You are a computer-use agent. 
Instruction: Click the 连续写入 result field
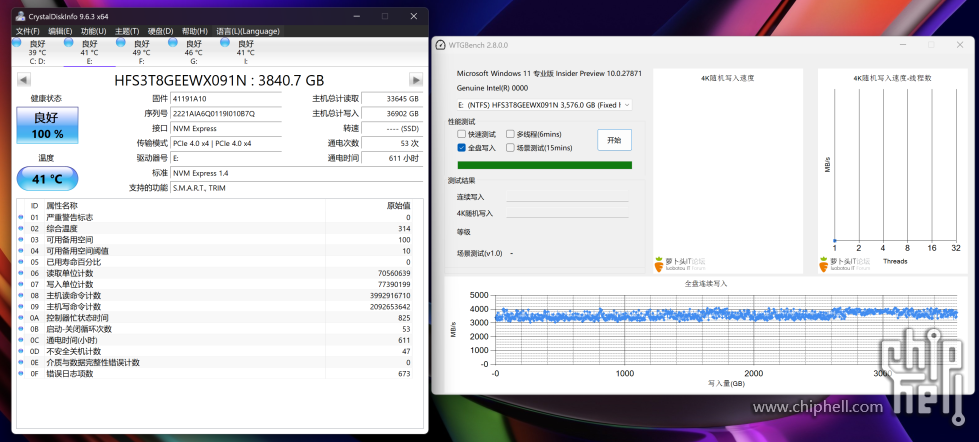(567, 197)
